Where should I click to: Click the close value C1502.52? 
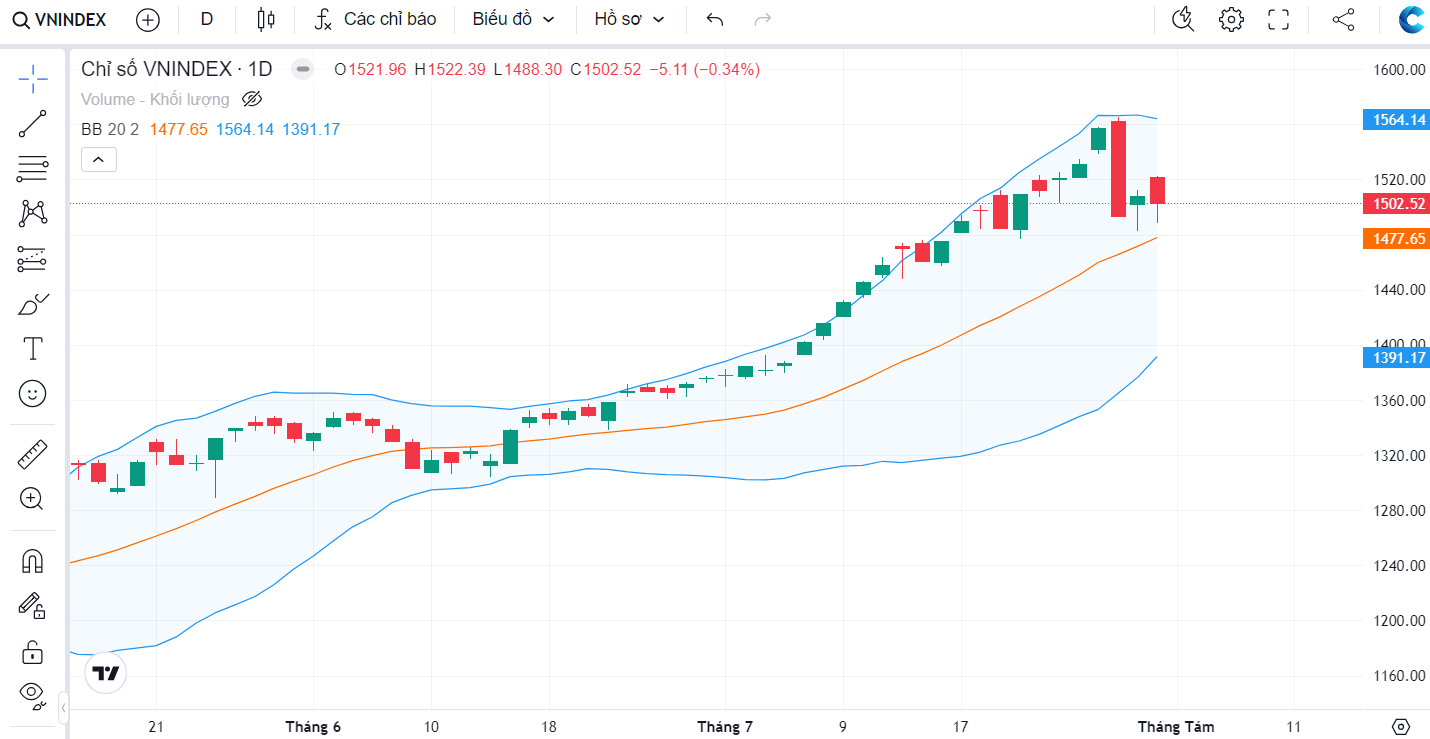[x=605, y=69]
